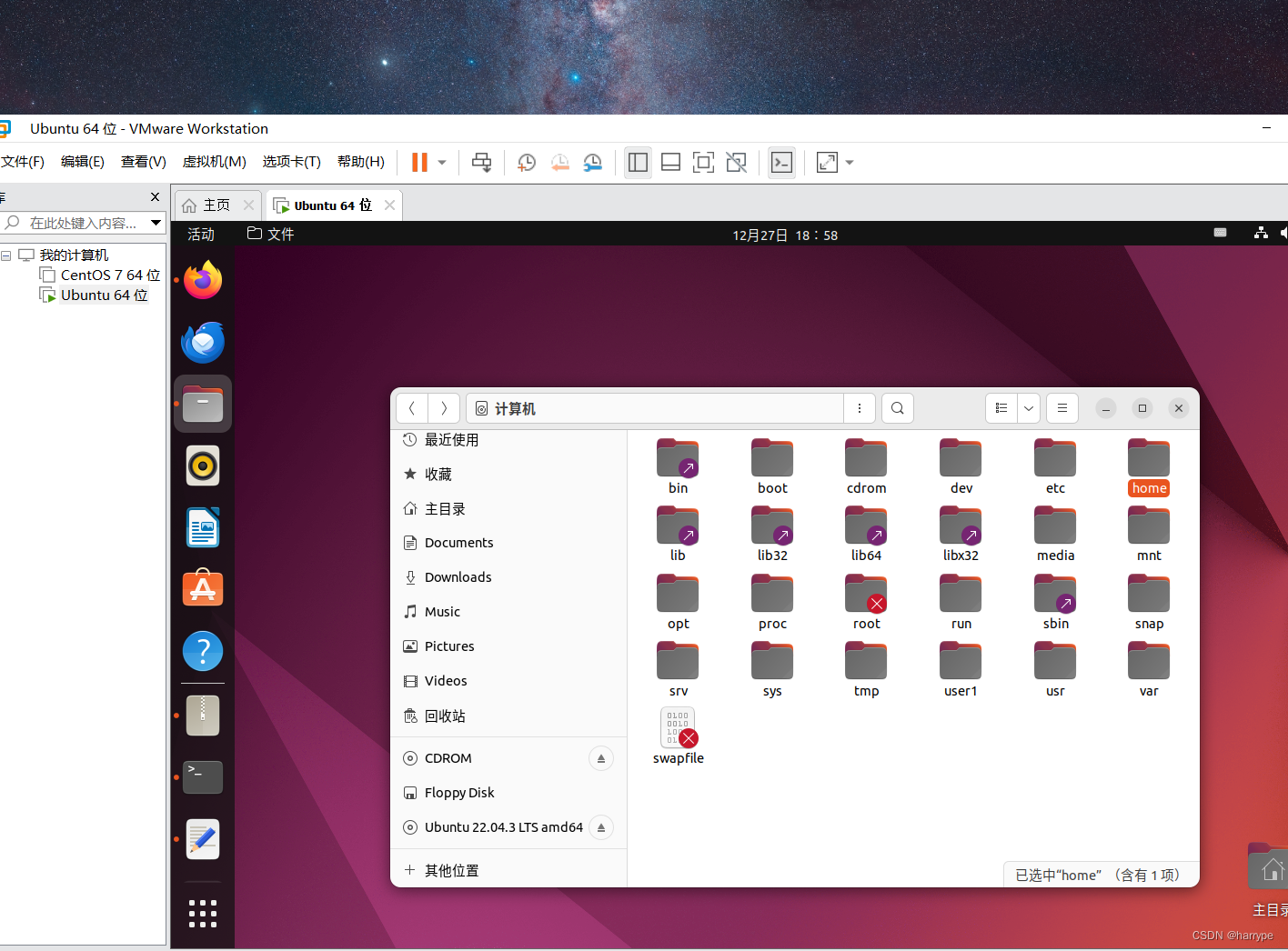Open the Files app dock icon

click(203, 404)
